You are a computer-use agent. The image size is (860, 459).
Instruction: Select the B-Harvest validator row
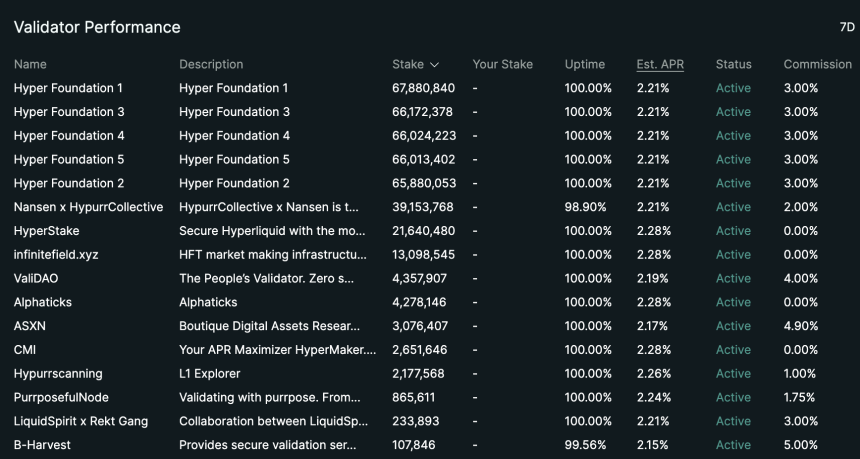430,445
